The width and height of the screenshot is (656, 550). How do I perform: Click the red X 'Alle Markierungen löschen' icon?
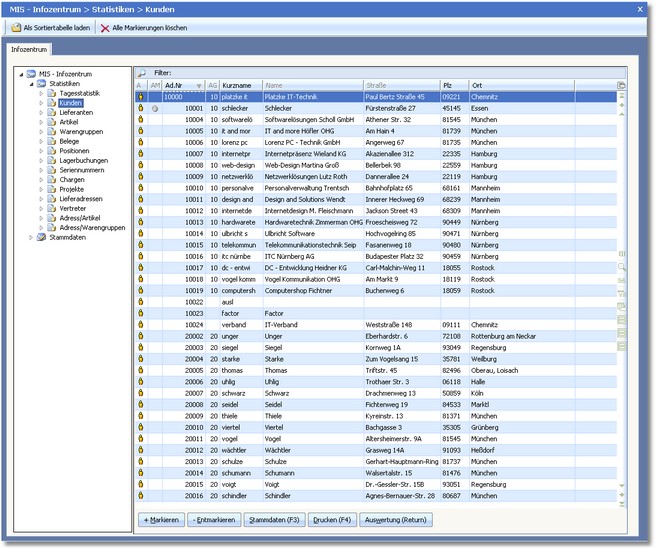click(105, 28)
